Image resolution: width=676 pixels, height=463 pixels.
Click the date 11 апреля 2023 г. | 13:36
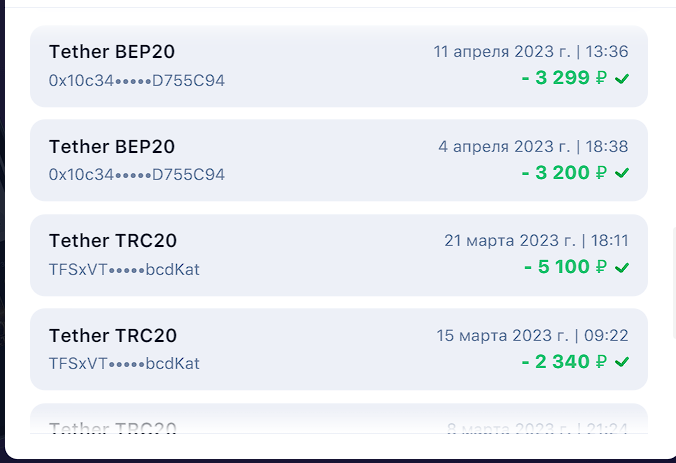point(531,52)
